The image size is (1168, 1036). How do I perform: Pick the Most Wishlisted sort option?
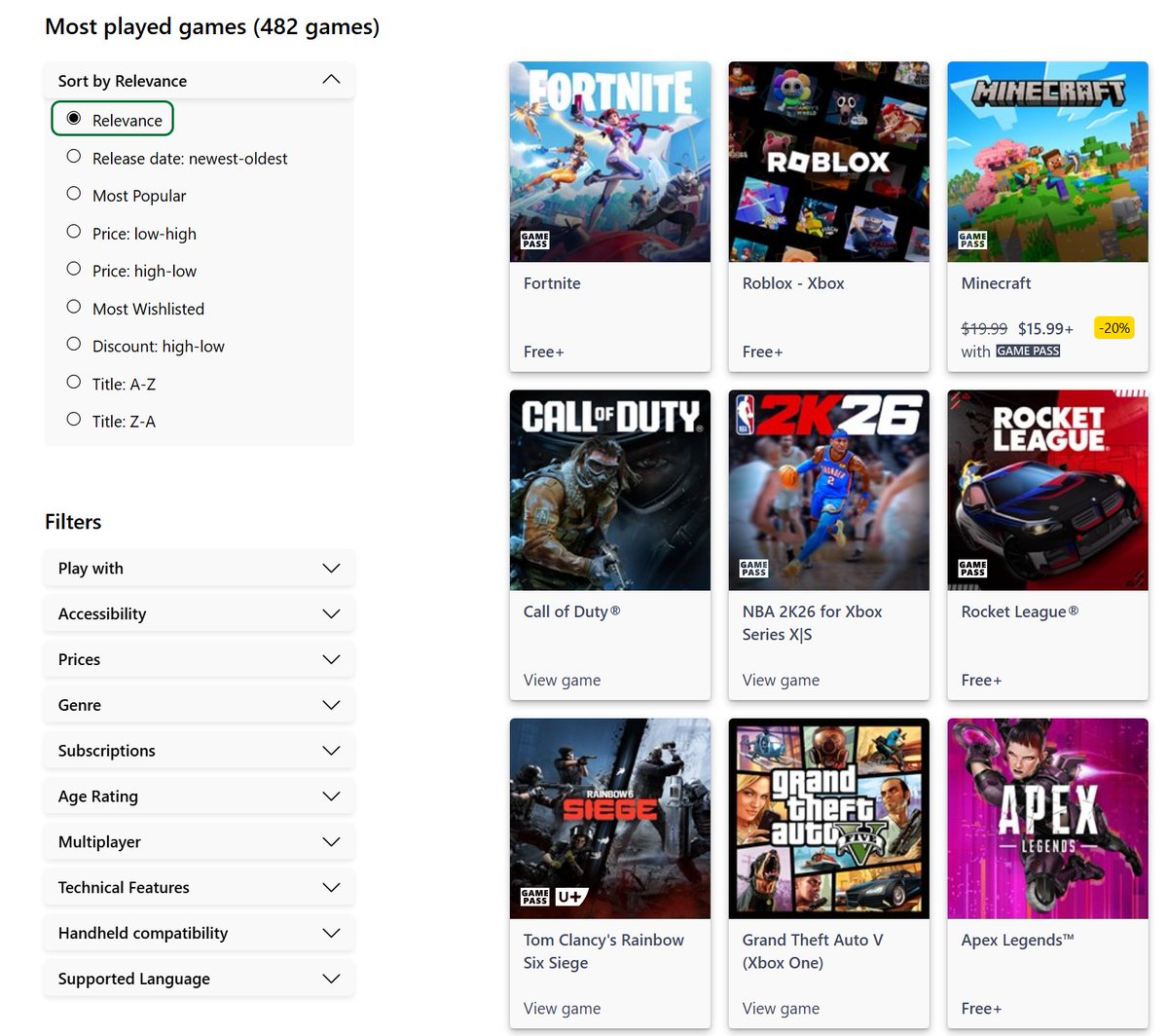pyautogui.click(x=74, y=306)
